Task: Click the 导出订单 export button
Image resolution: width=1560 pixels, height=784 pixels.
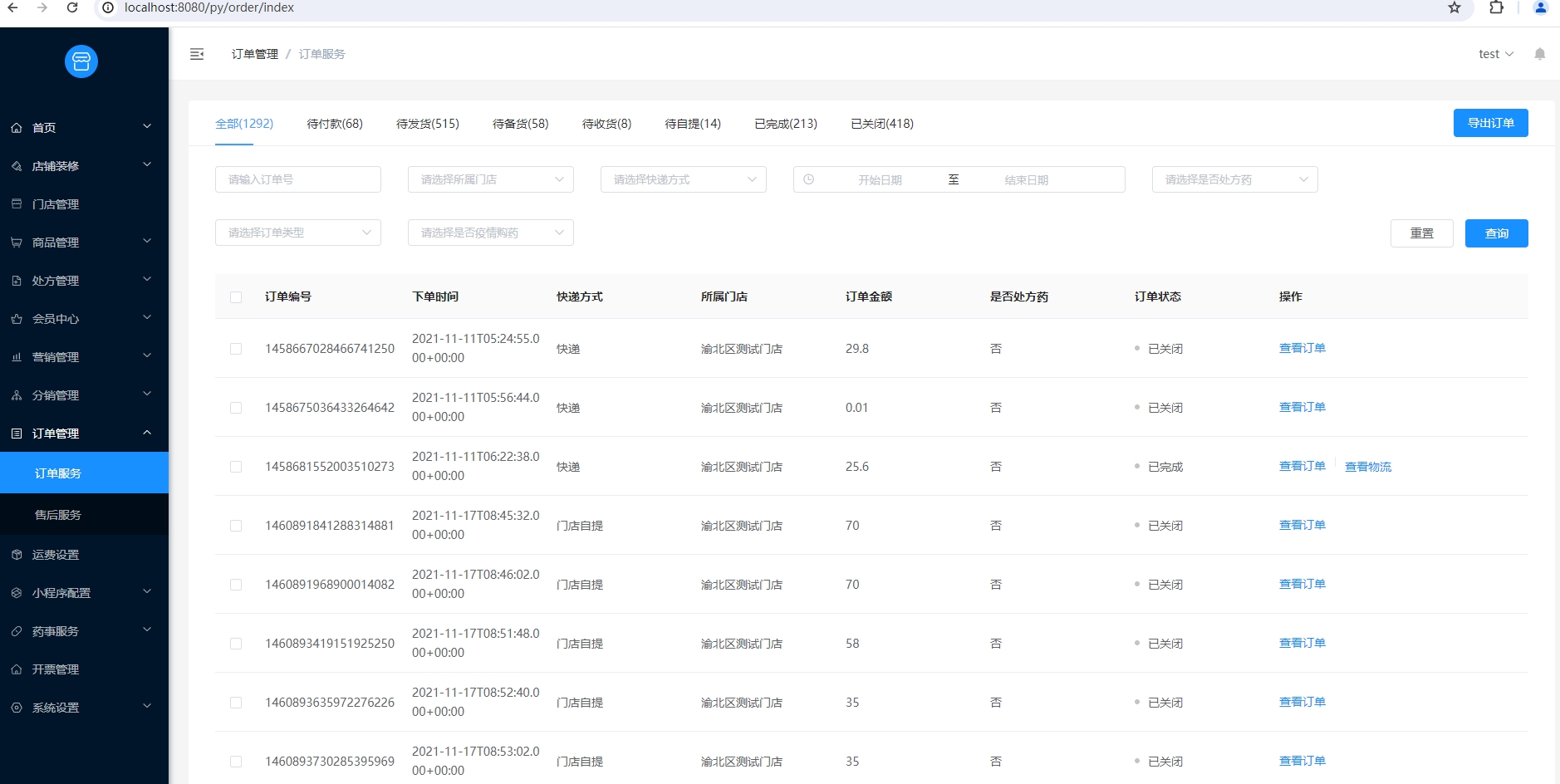Action: click(x=1491, y=123)
